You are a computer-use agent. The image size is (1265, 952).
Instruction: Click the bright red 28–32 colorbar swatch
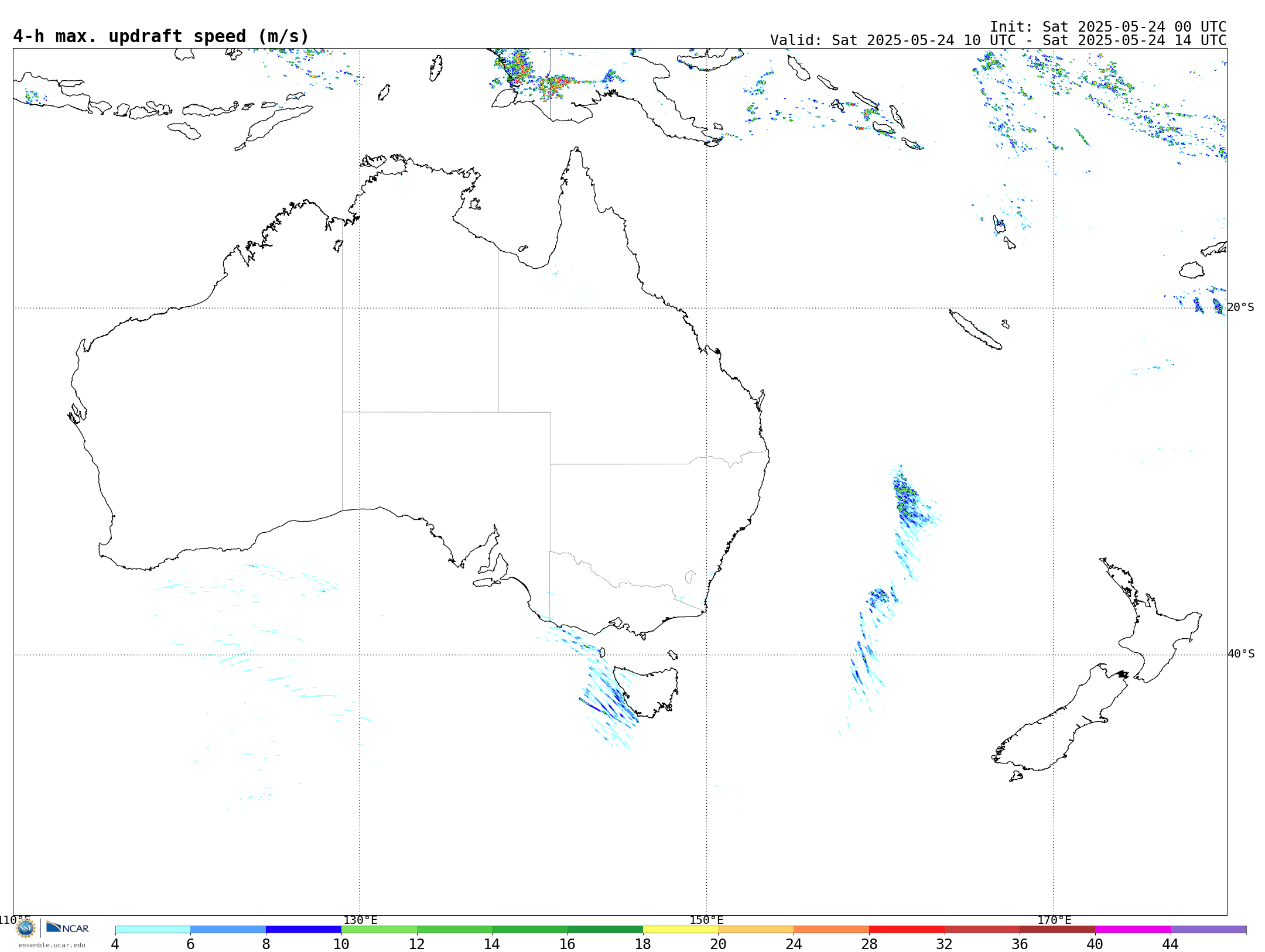point(907,930)
